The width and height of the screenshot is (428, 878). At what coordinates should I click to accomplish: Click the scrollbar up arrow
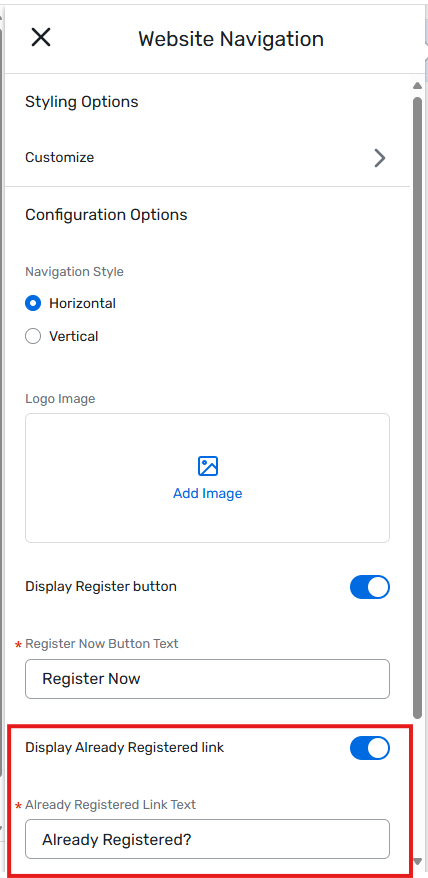tap(417, 86)
